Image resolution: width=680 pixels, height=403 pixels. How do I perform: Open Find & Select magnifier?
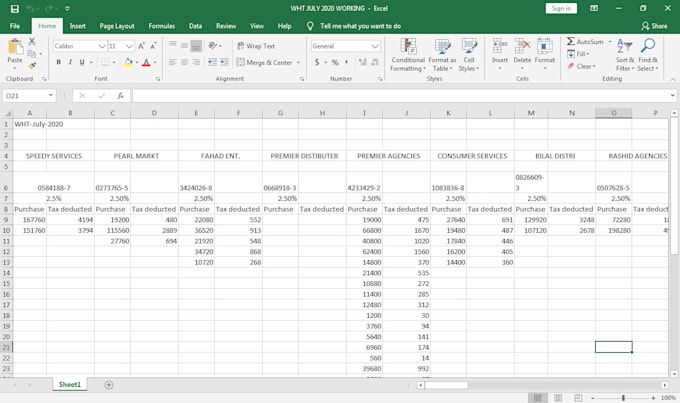click(648, 55)
